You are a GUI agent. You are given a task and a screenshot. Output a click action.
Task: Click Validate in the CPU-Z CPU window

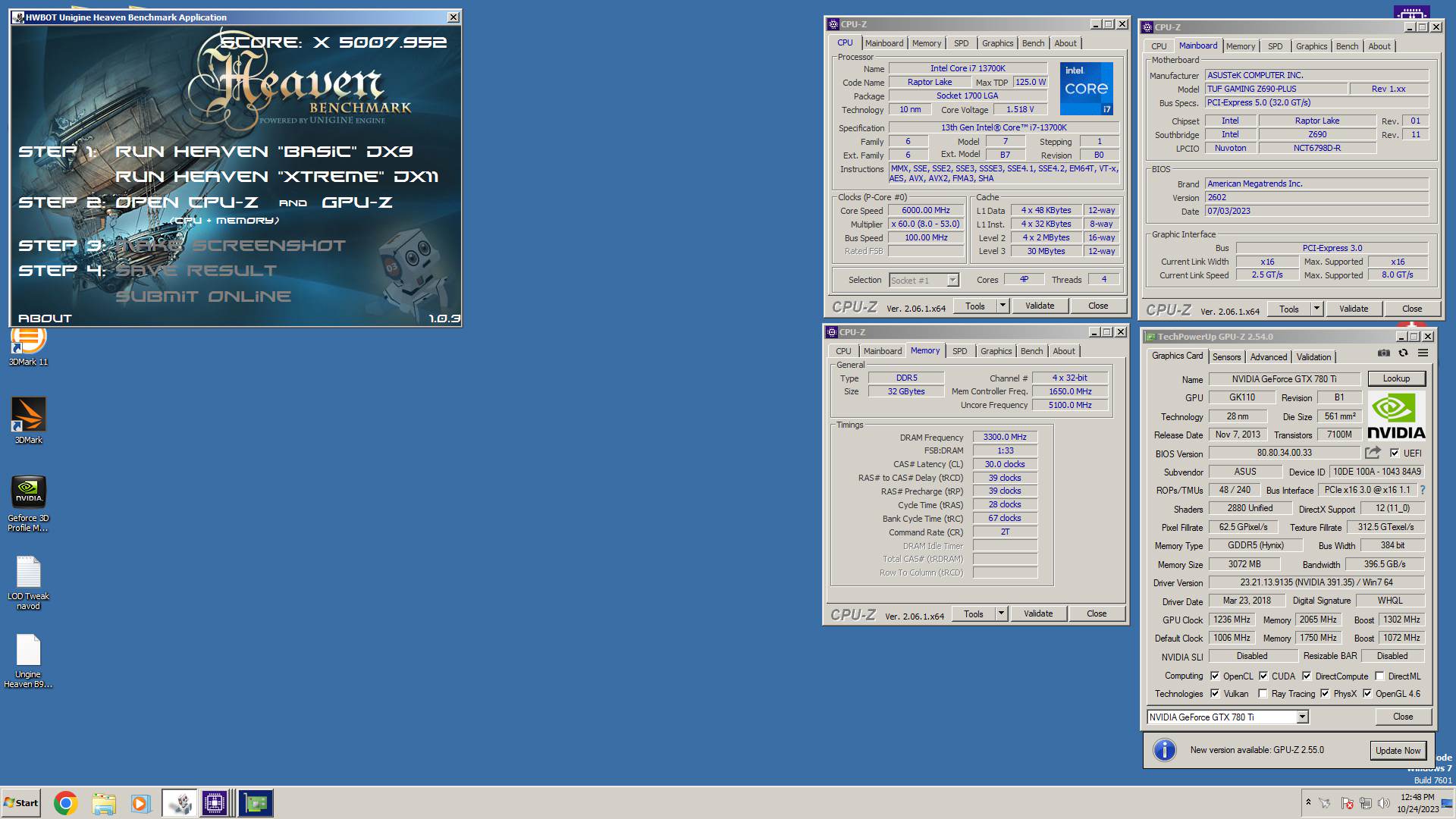click(1040, 306)
